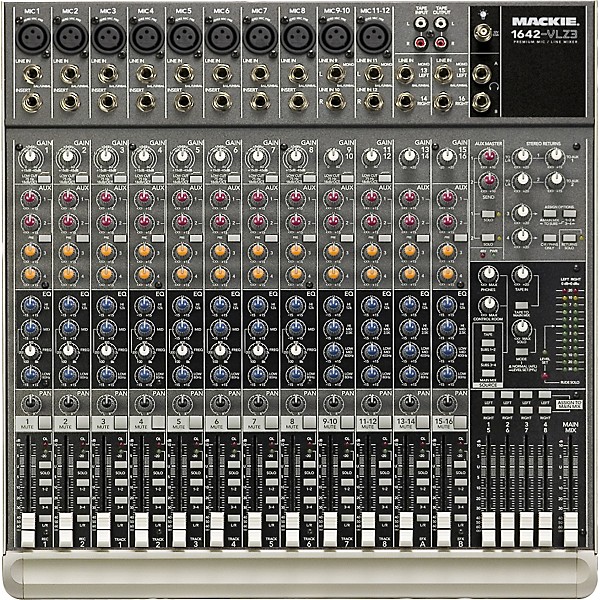Click the PHONES level knob
Screen dimensions: 600x600
point(488,274)
